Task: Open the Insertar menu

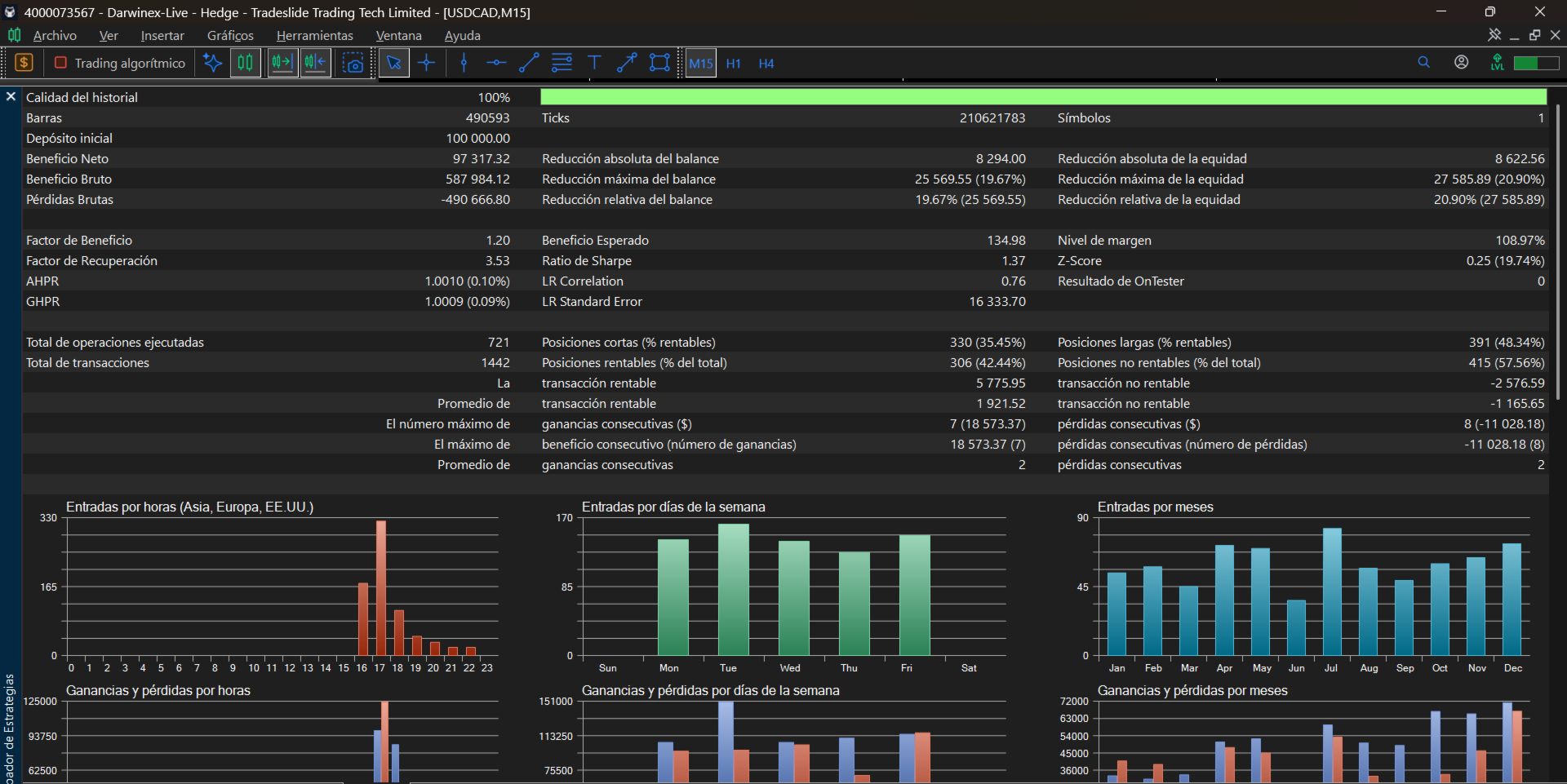Action: click(x=162, y=36)
